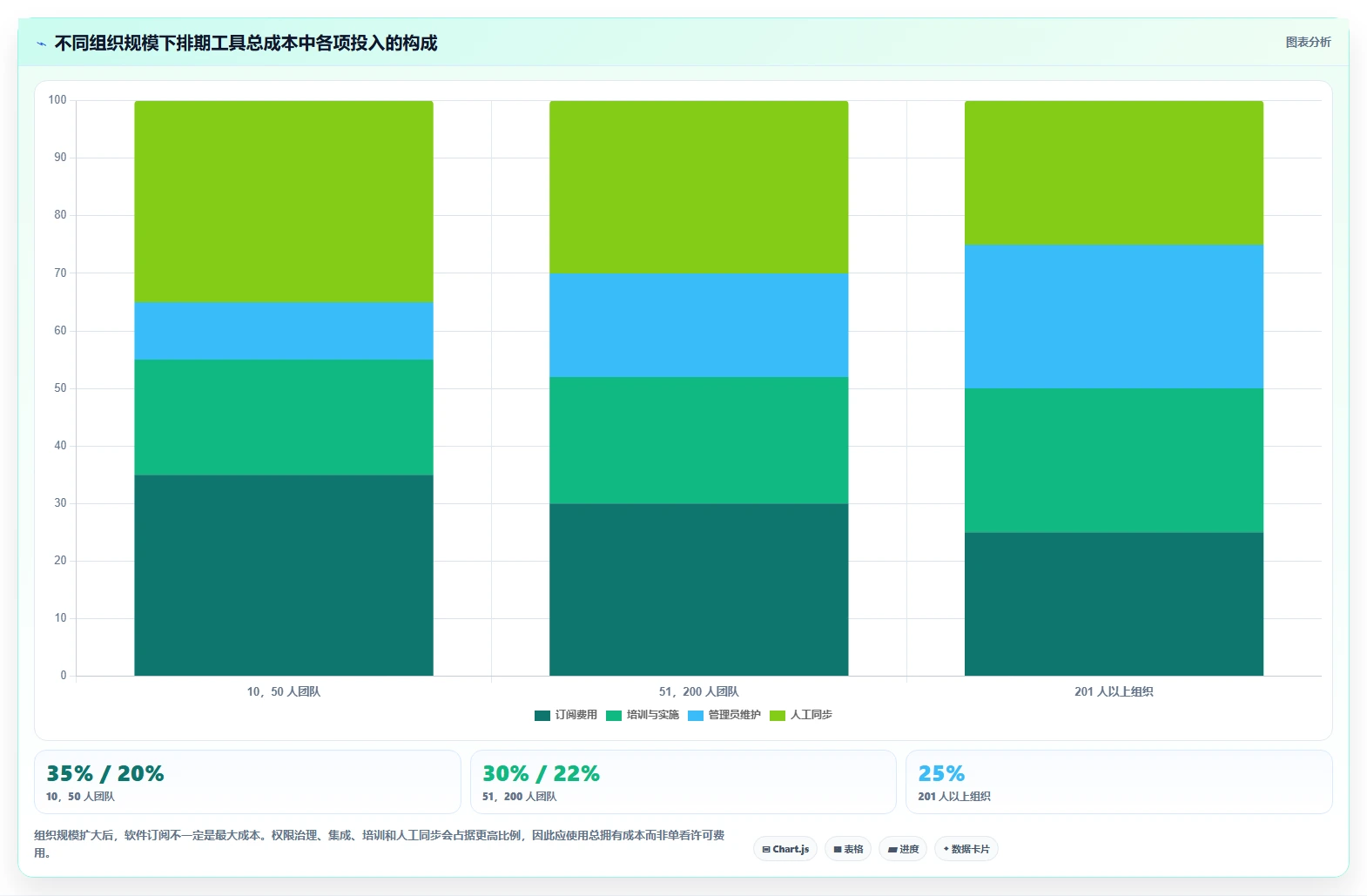Toggle the 人工同步 legend item
This screenshot has height=896, width=1367.
pyautogui.click(x=801, y=715)
